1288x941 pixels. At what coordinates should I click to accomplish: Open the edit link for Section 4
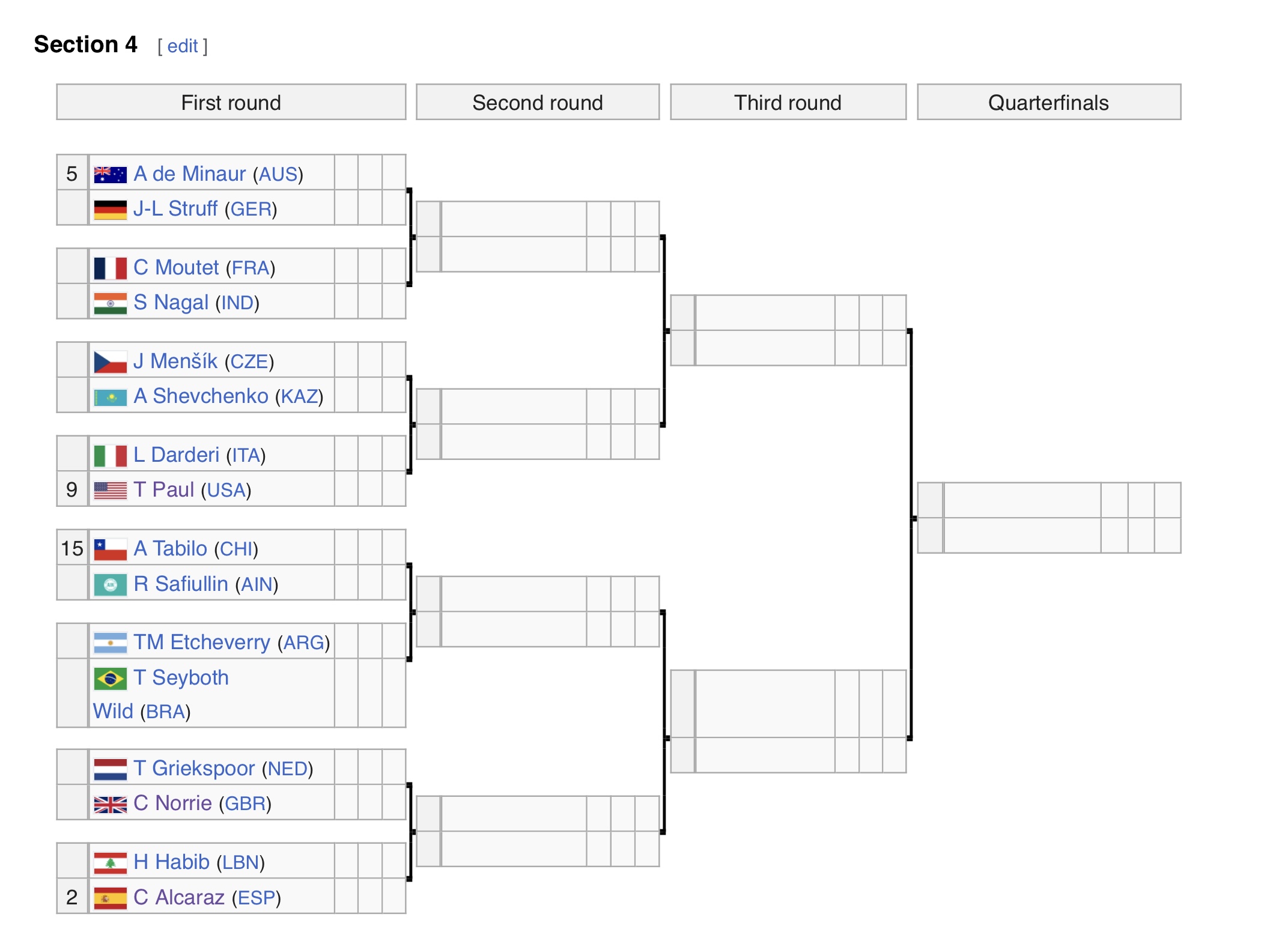[x=183, y=46]
